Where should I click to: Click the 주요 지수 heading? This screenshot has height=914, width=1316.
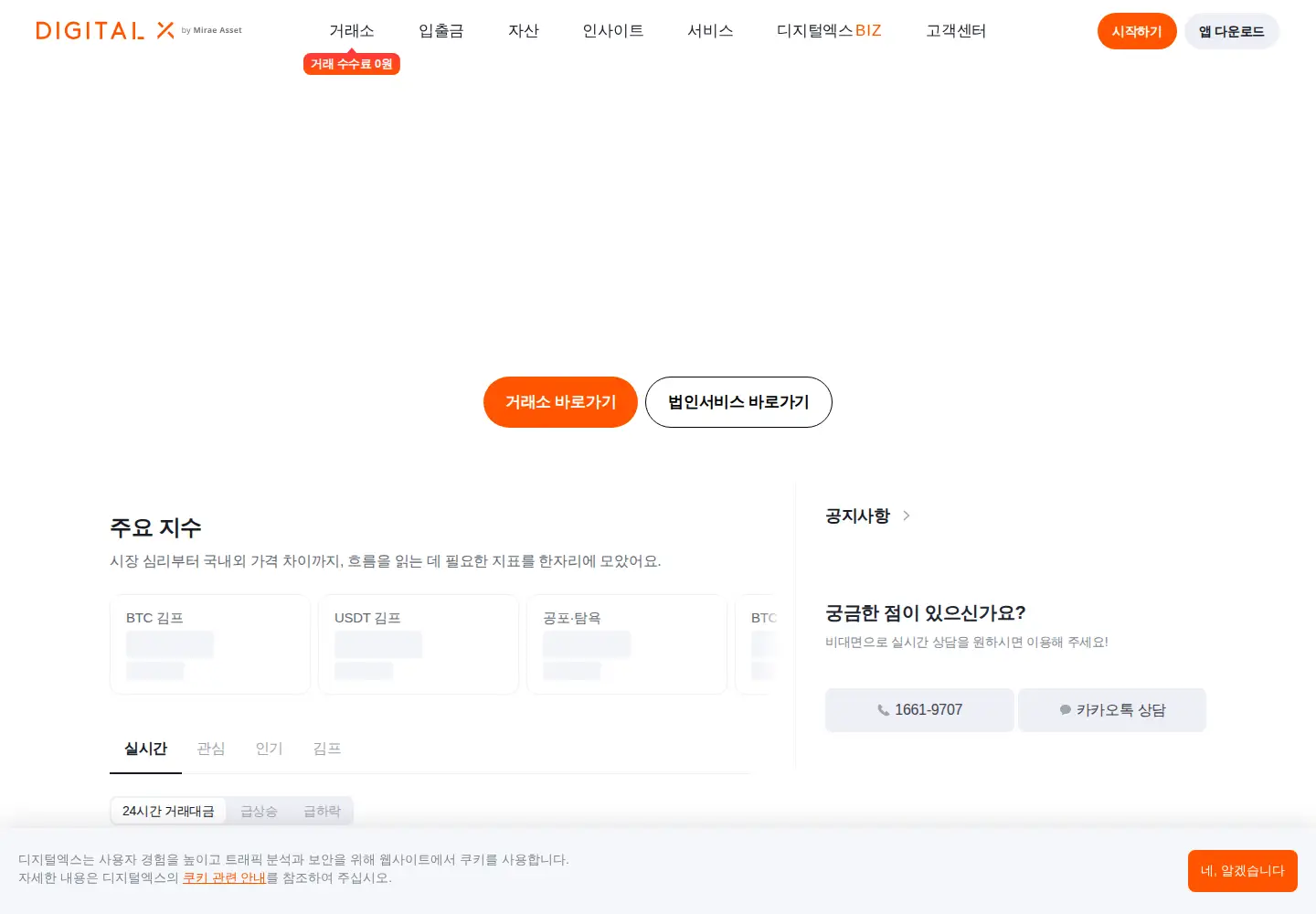tap(155, 527)
